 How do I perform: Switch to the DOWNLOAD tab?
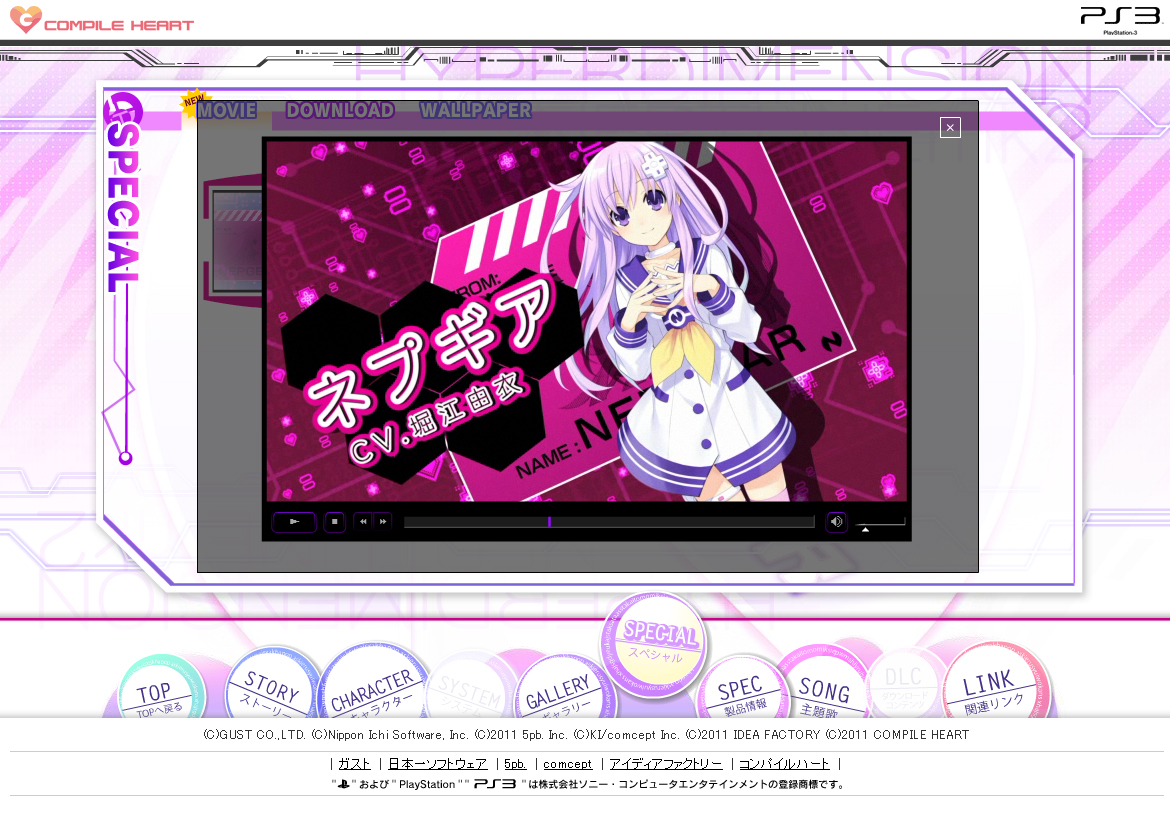[x=340, y=110]
